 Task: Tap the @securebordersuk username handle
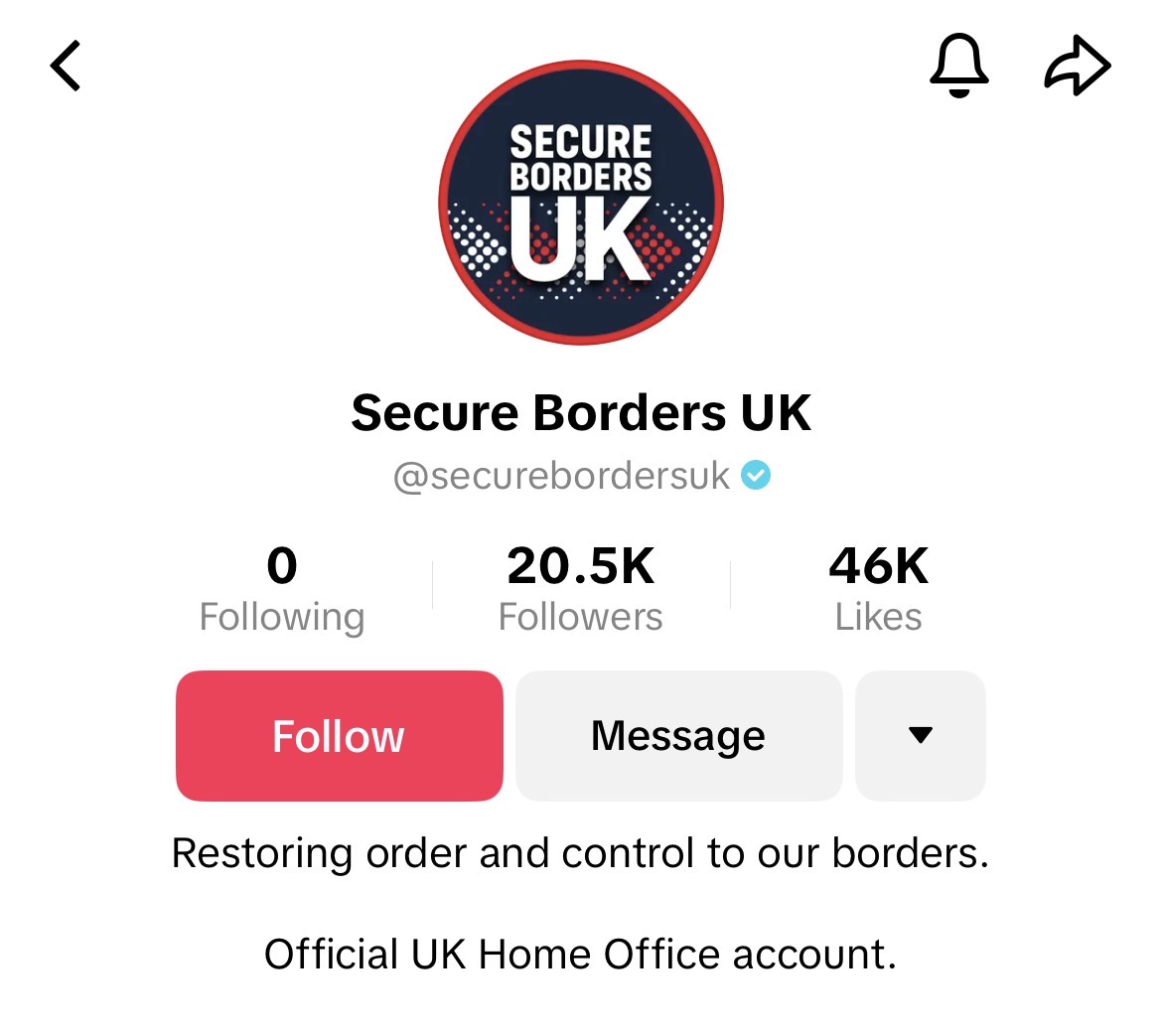point(562,477)
